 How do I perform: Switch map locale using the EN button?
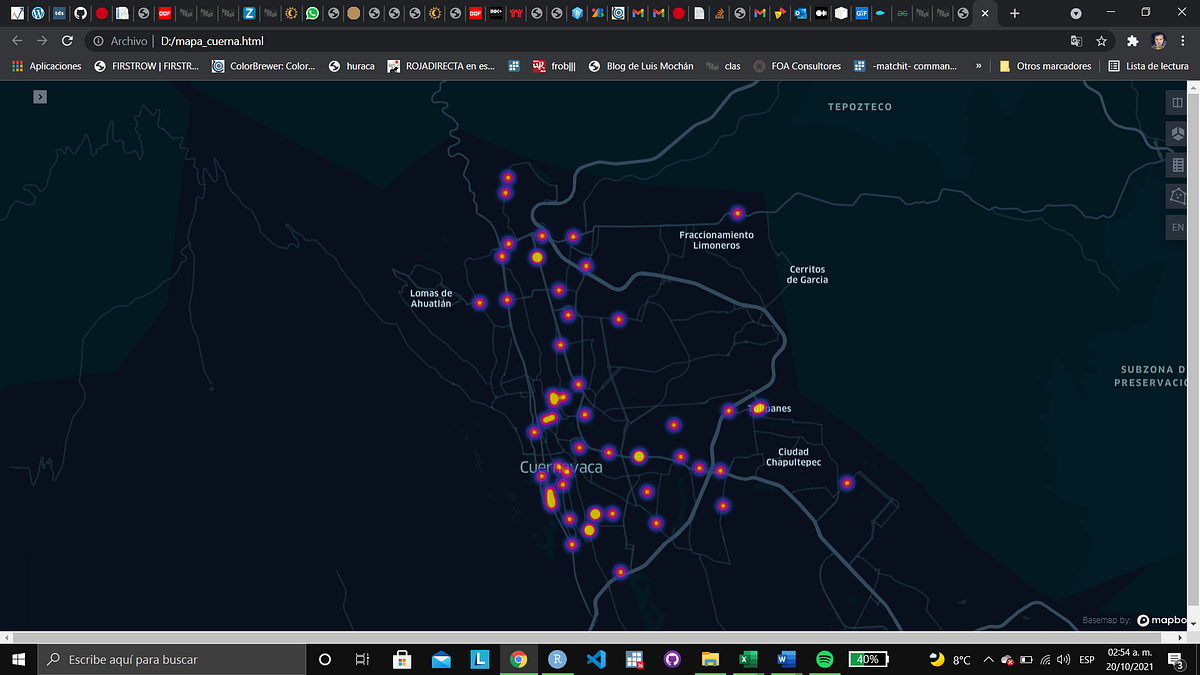[1176, 227]
